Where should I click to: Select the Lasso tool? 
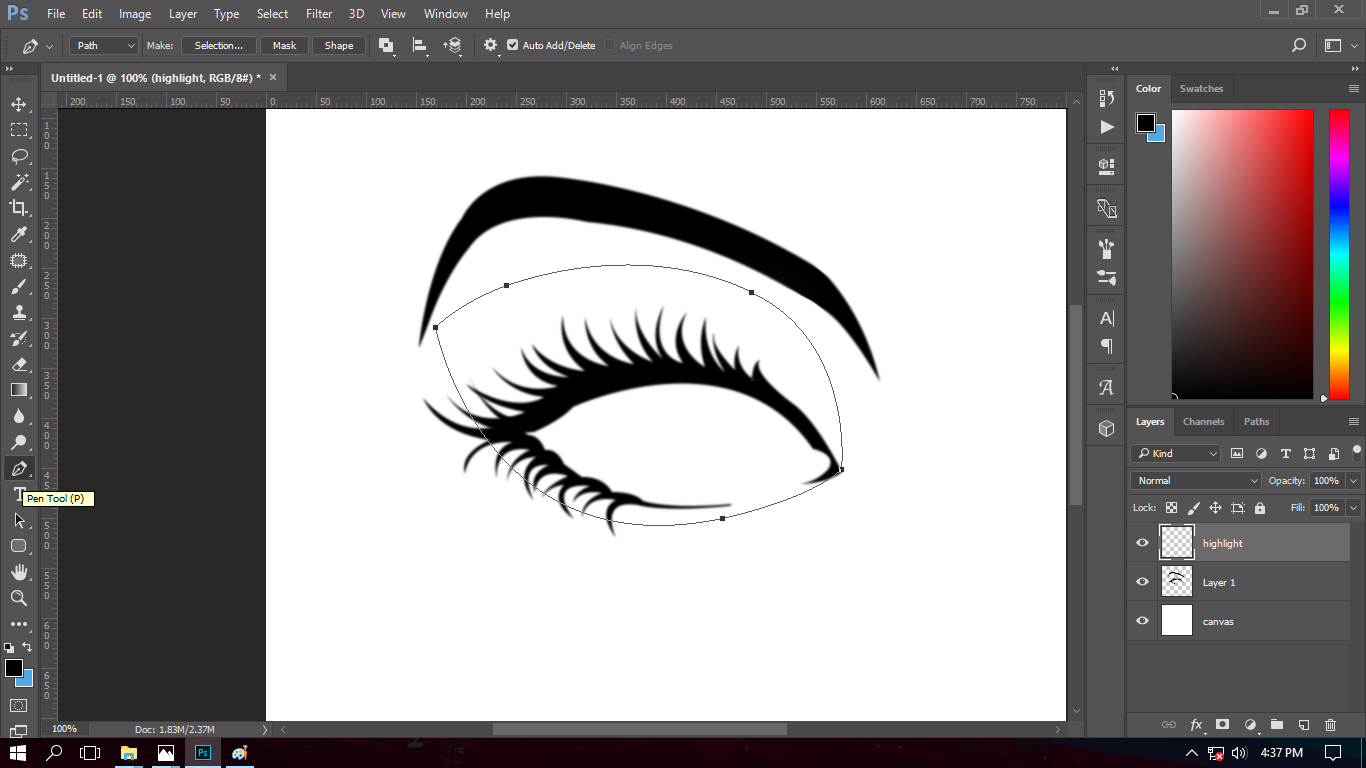18,156
